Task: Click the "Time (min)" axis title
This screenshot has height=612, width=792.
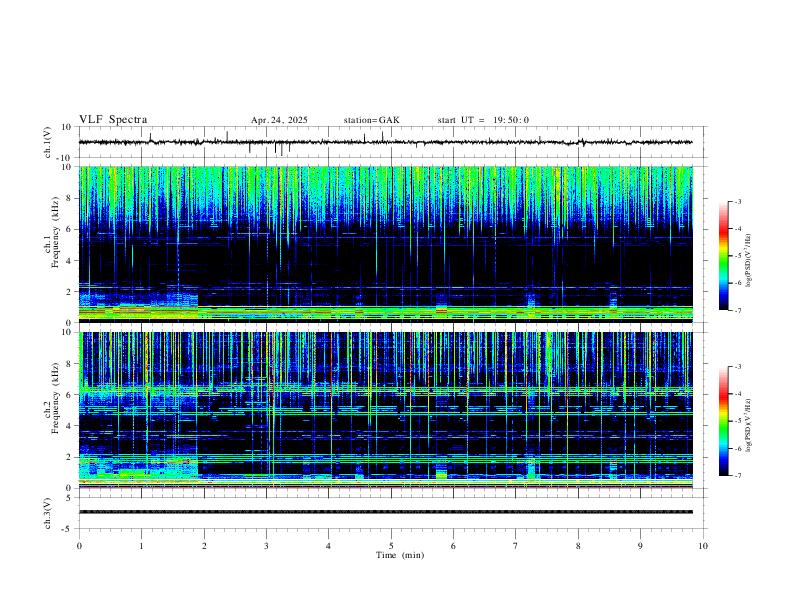Action: (x=400, y=555)
